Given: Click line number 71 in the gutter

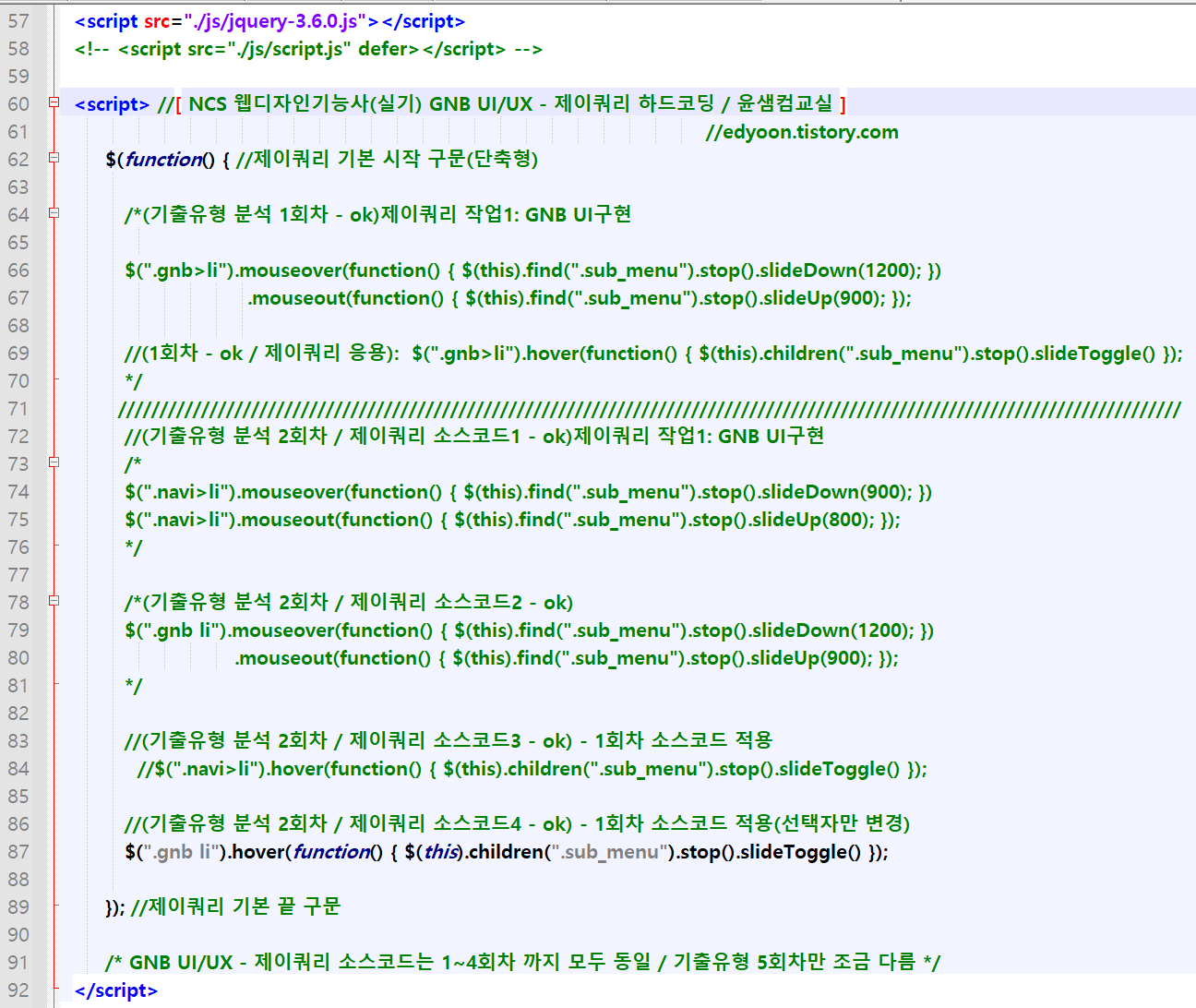Looking at the screenshot, I should pos(18,409).
